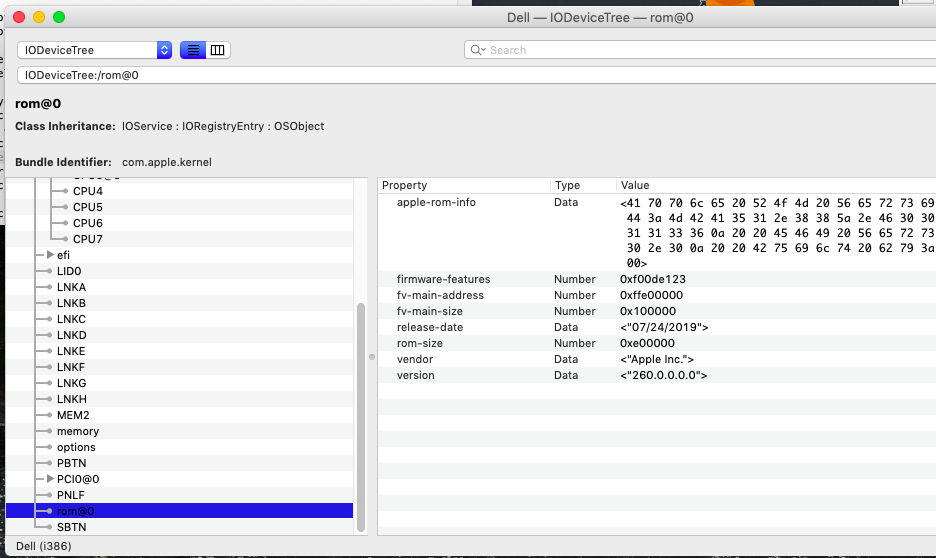Select the efi tree entry
Screen dimensions: 936x558
[63, 255]
